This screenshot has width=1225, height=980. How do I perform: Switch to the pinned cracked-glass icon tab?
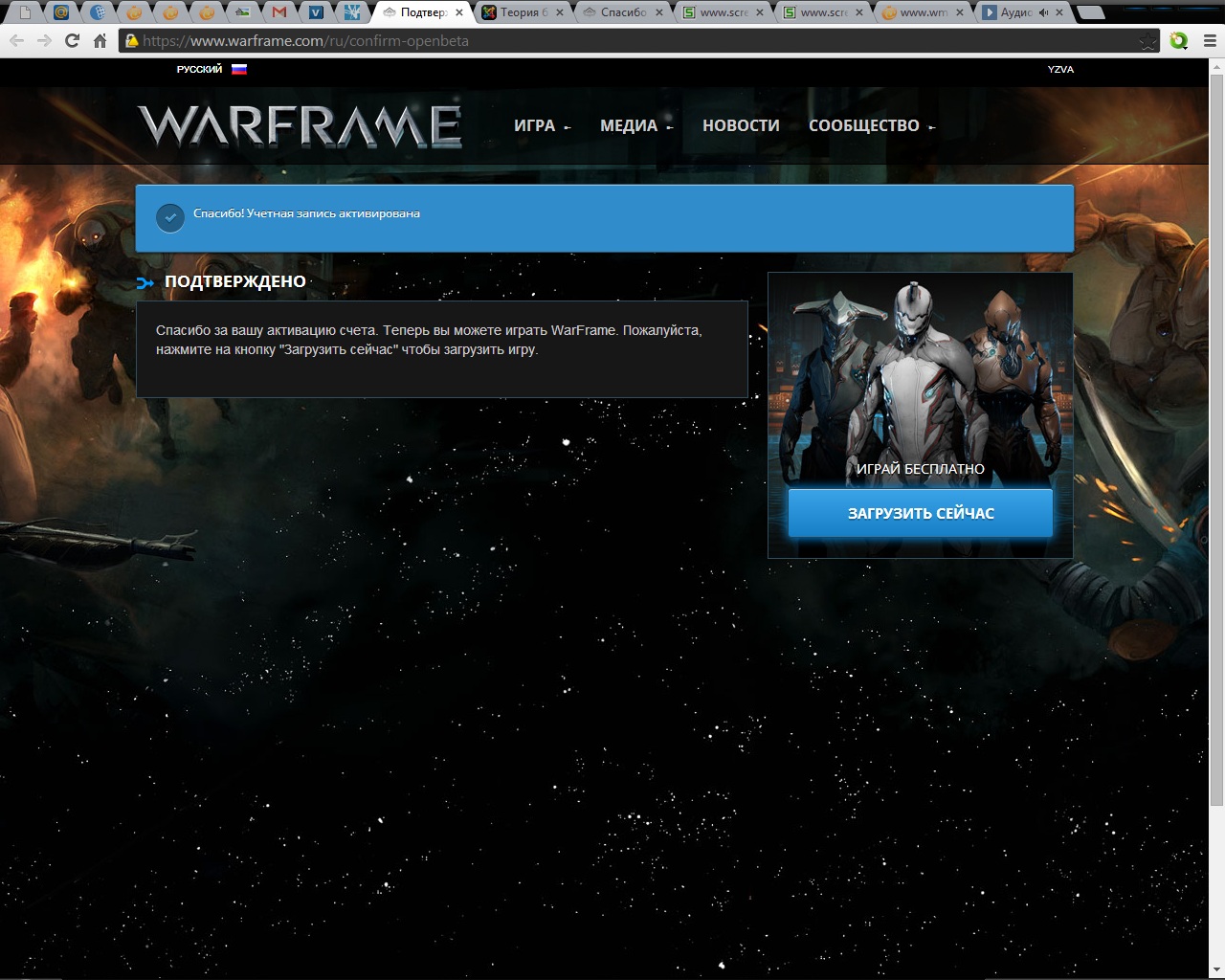352,12
